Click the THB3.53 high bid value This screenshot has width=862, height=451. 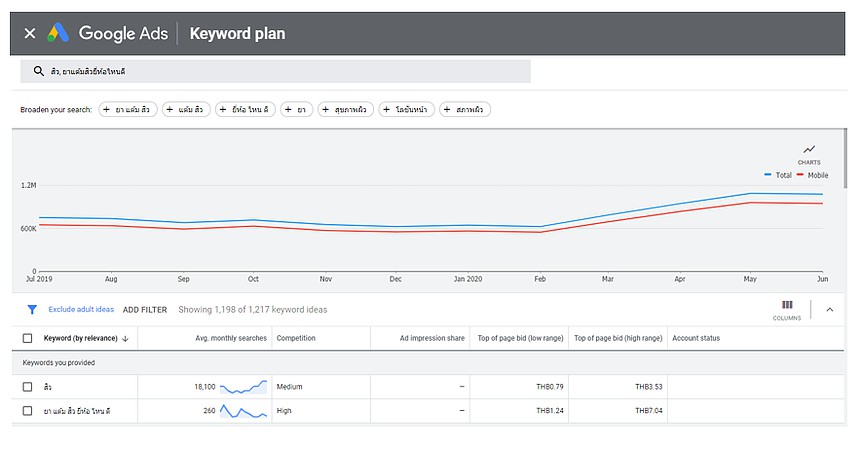tap(649, 387)
